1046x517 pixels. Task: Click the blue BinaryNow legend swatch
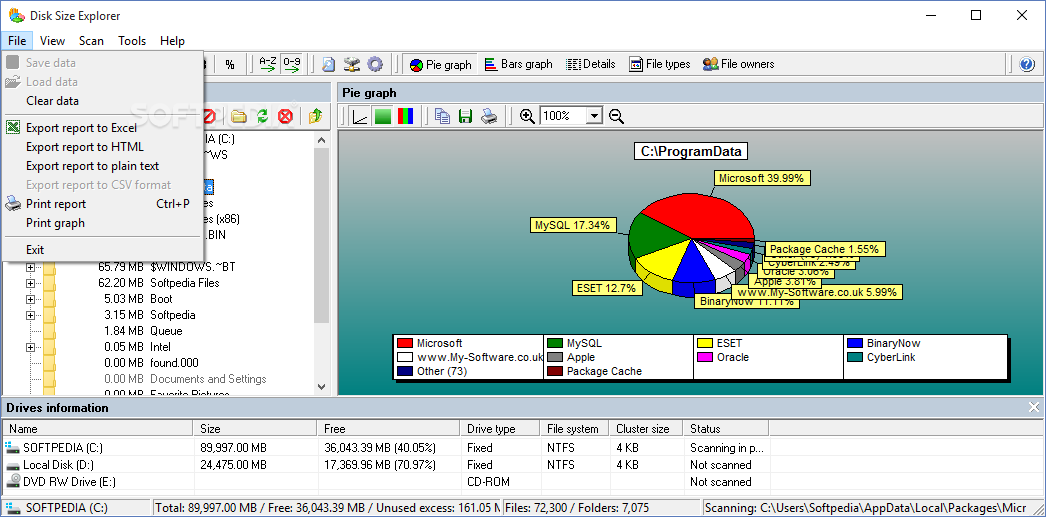coord(855,344)
